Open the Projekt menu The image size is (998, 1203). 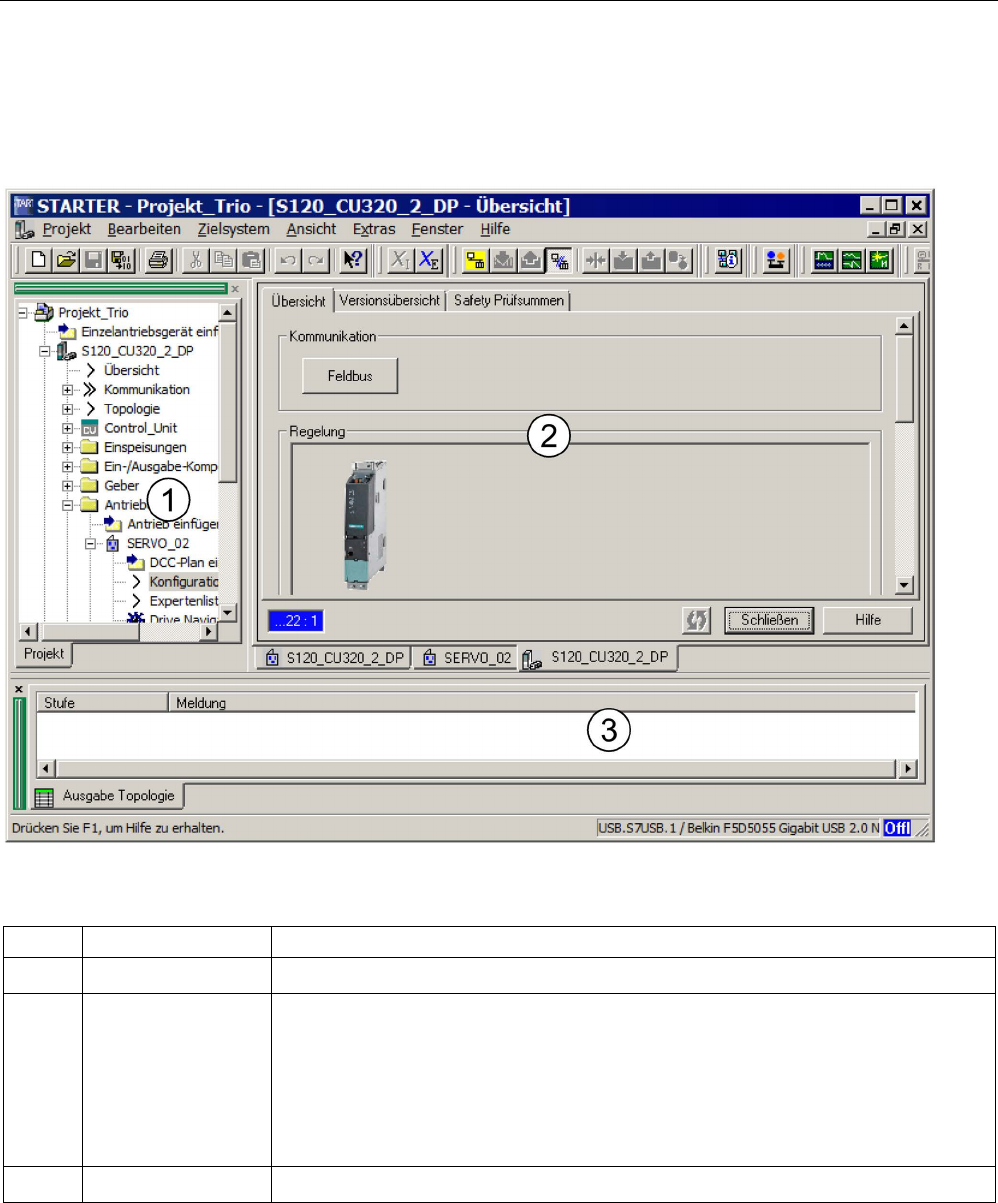click(x=67, y=229)
